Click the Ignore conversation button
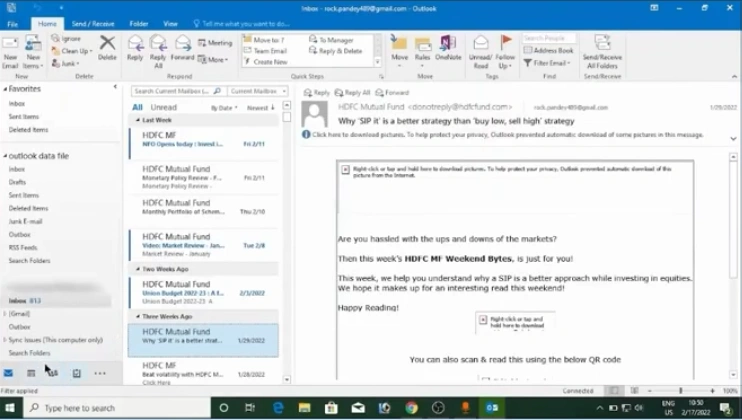 click(66, 38)
